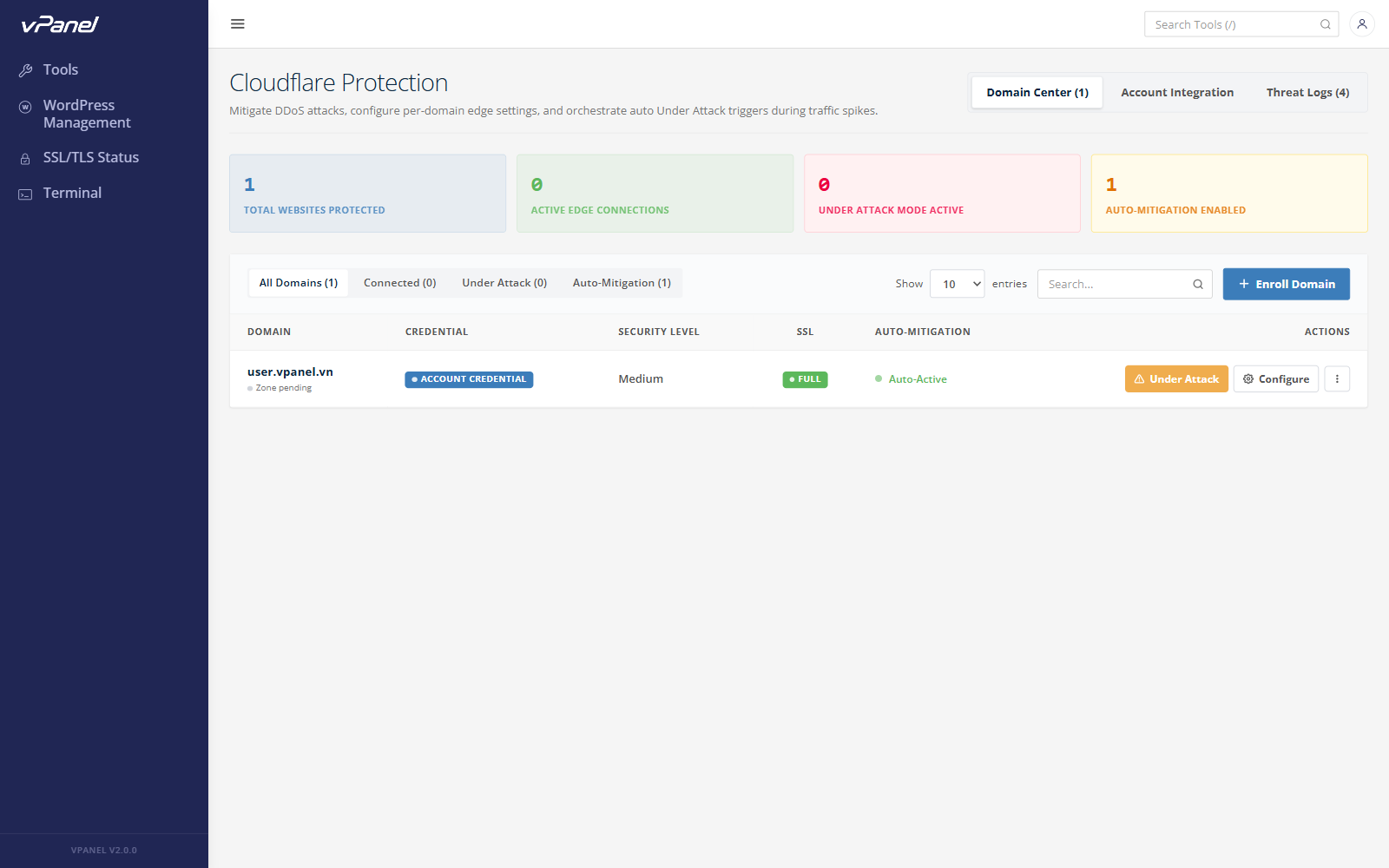Switch to the Account Integration tab
The width and height of the screenshot is (1389, 868).
1177,92
